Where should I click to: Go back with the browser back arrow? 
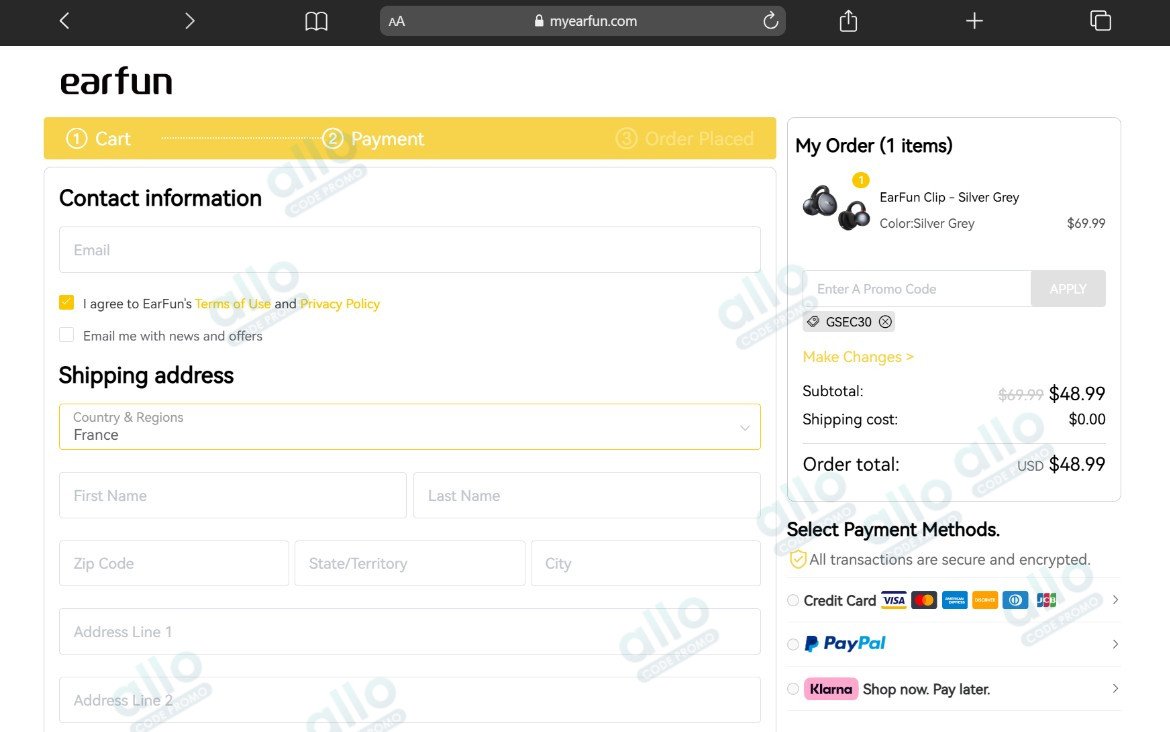tap(65, 21)
